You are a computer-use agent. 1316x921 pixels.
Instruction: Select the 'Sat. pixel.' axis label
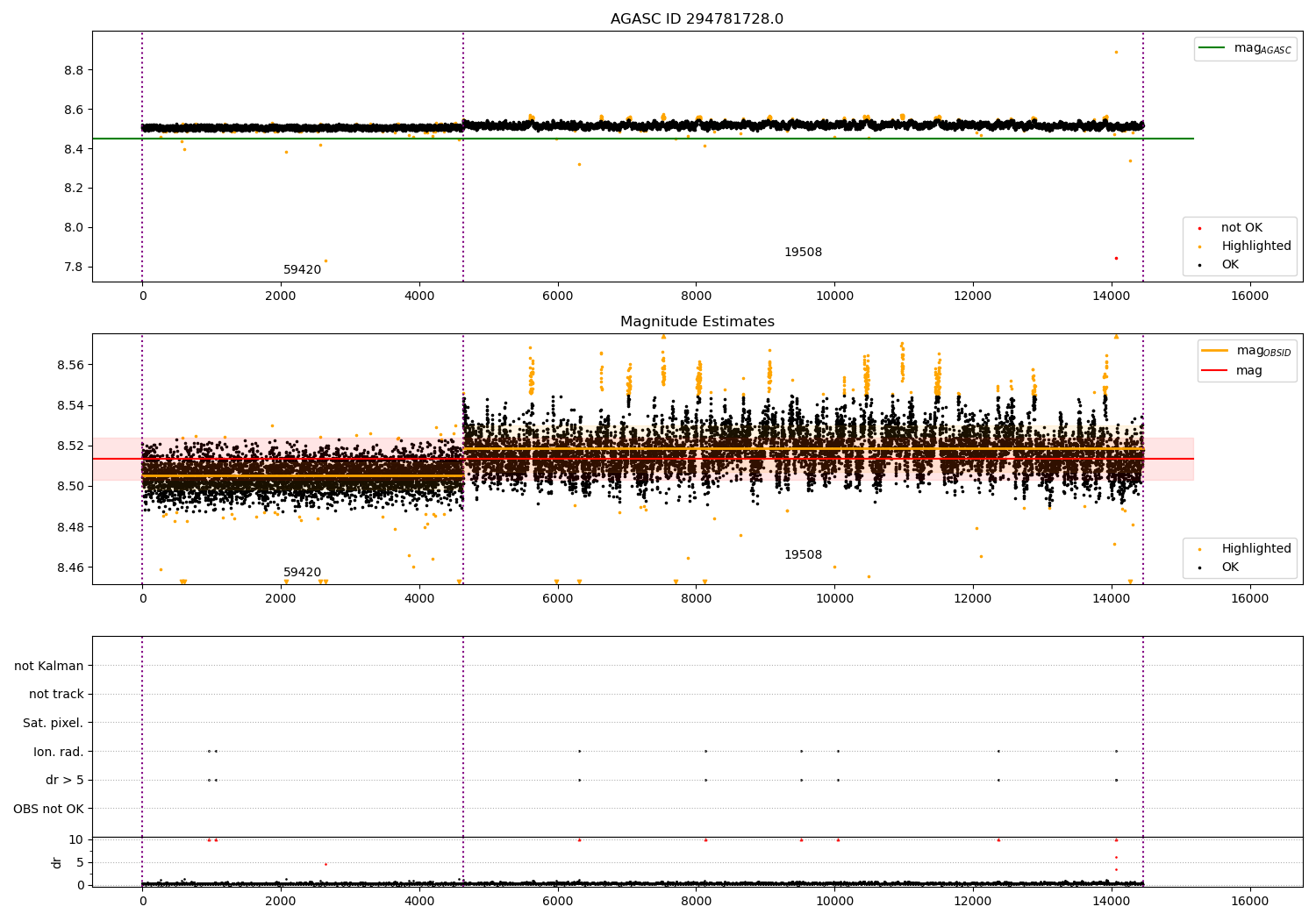click(x=53, y=723)
